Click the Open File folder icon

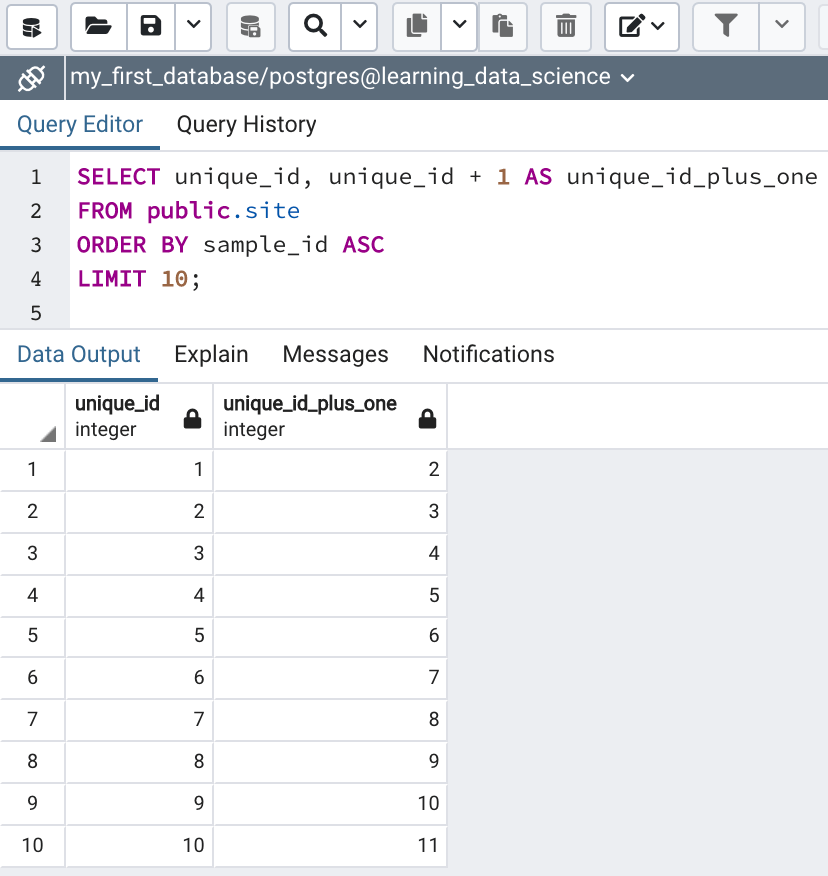(98, 26)
